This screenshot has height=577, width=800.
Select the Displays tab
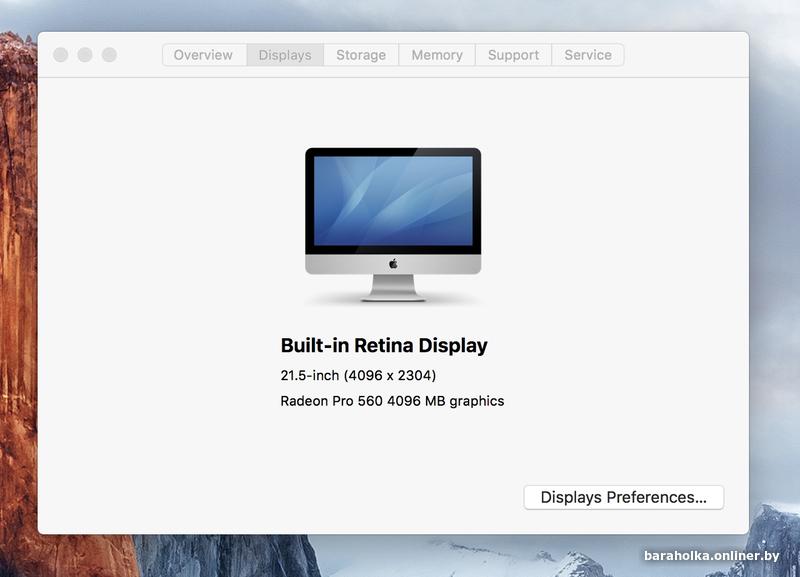(x=285, y=55)
